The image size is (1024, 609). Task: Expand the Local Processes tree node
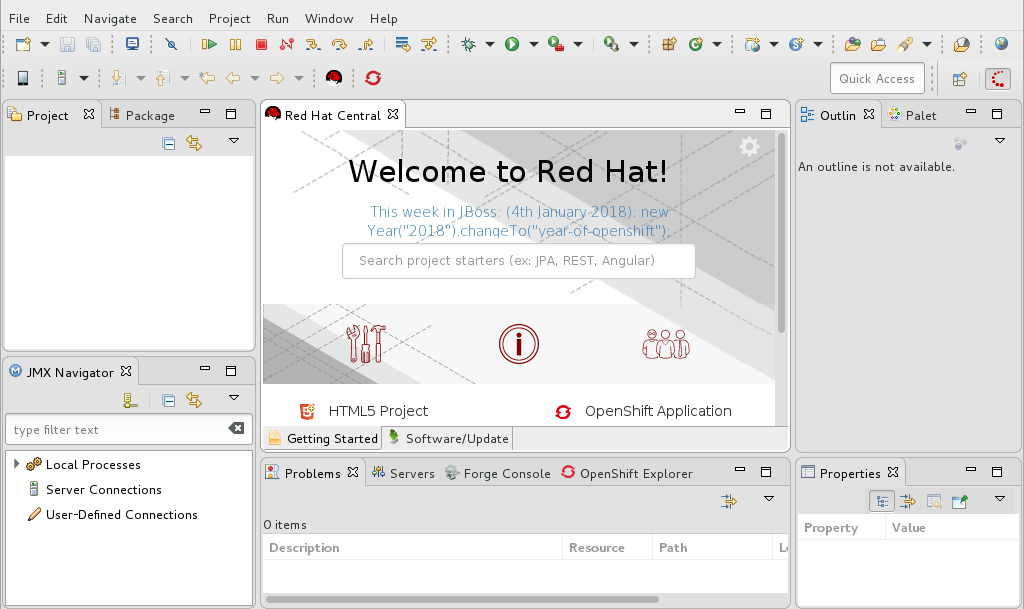tap(17, 464)
